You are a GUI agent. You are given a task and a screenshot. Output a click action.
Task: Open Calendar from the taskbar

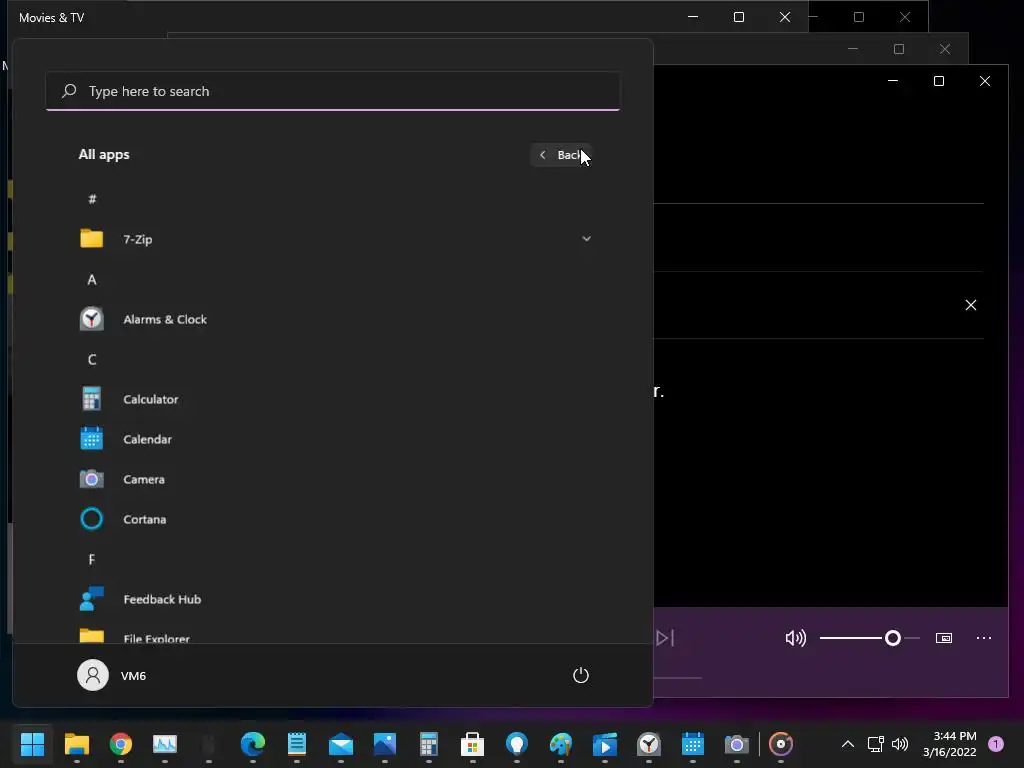click(x=692, y=744)
